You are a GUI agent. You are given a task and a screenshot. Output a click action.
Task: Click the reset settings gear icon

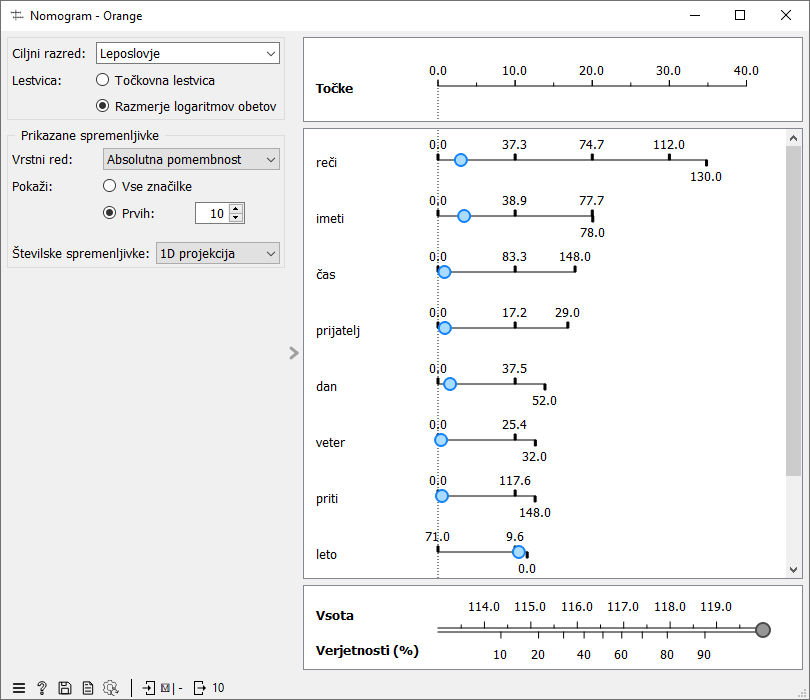pyautogui.click(x=111, y=687)
